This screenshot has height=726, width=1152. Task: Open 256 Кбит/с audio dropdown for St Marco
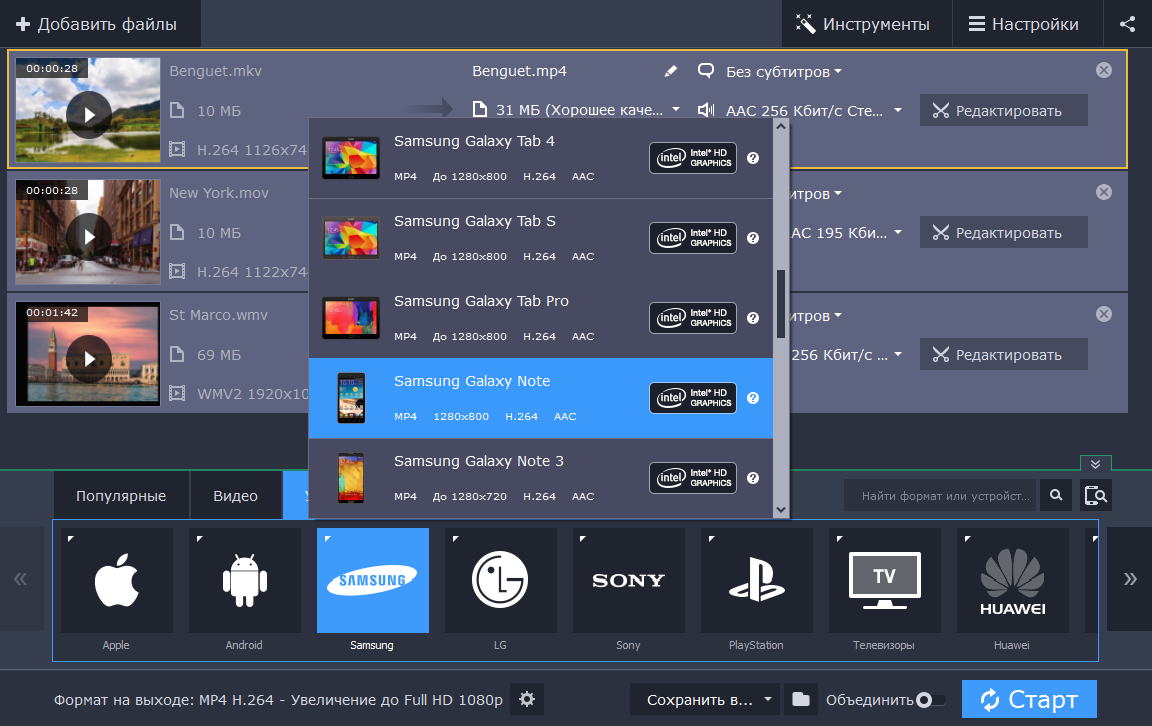(846, 355)
